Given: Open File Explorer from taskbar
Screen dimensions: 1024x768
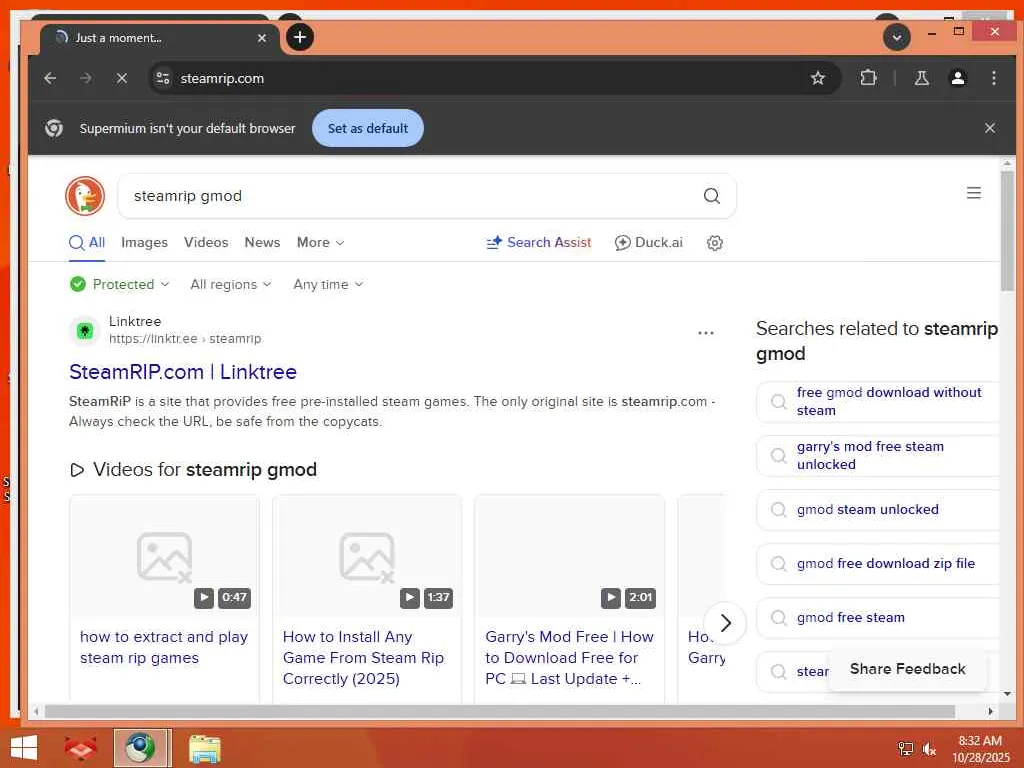Looking at the screenshot, I should [204, 748].
